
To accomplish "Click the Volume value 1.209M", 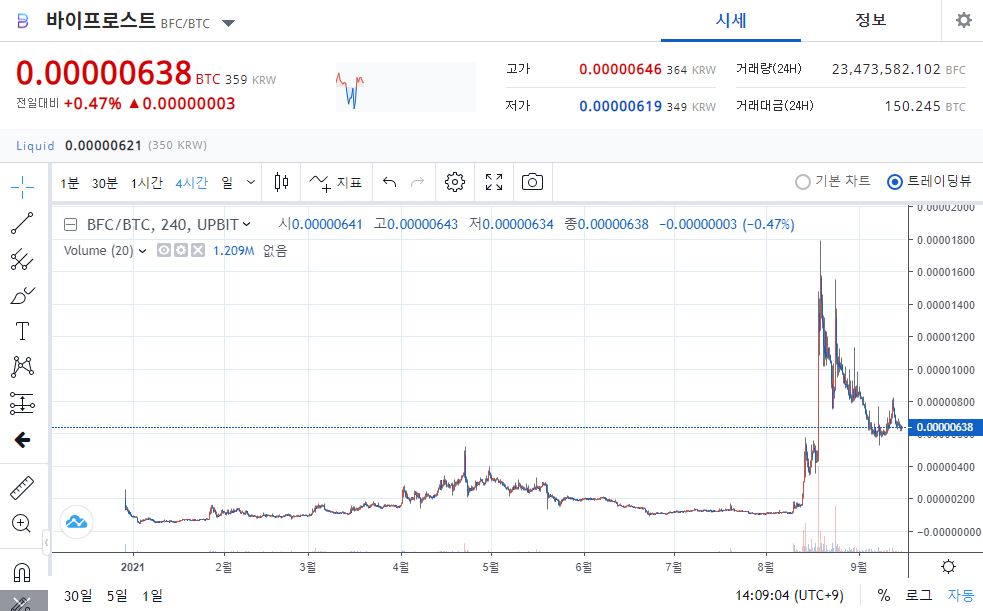I will (x=233, y=251).
